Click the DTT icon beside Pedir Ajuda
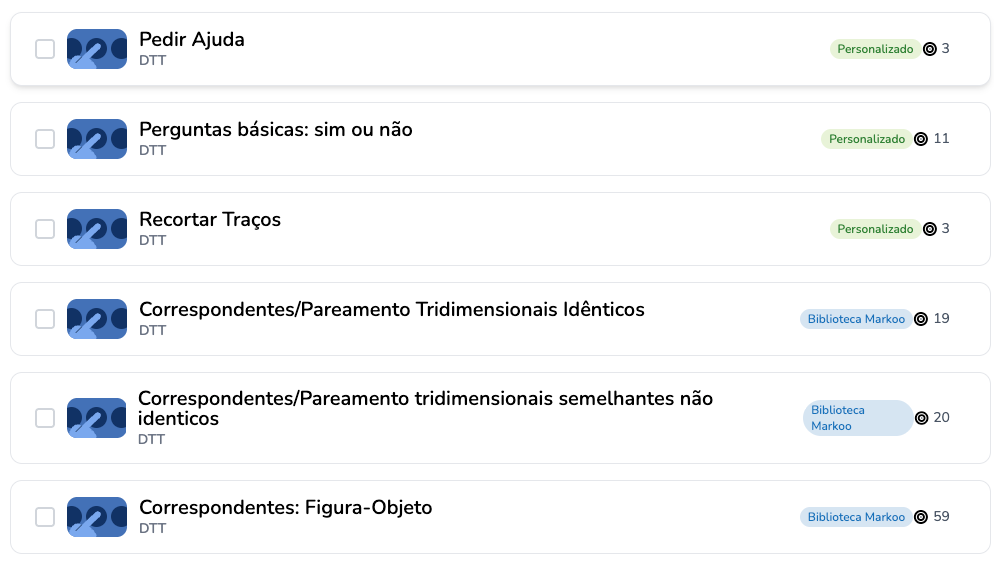Screen dimensions: 994x561 pyautogui.click(x=97, y=49)
